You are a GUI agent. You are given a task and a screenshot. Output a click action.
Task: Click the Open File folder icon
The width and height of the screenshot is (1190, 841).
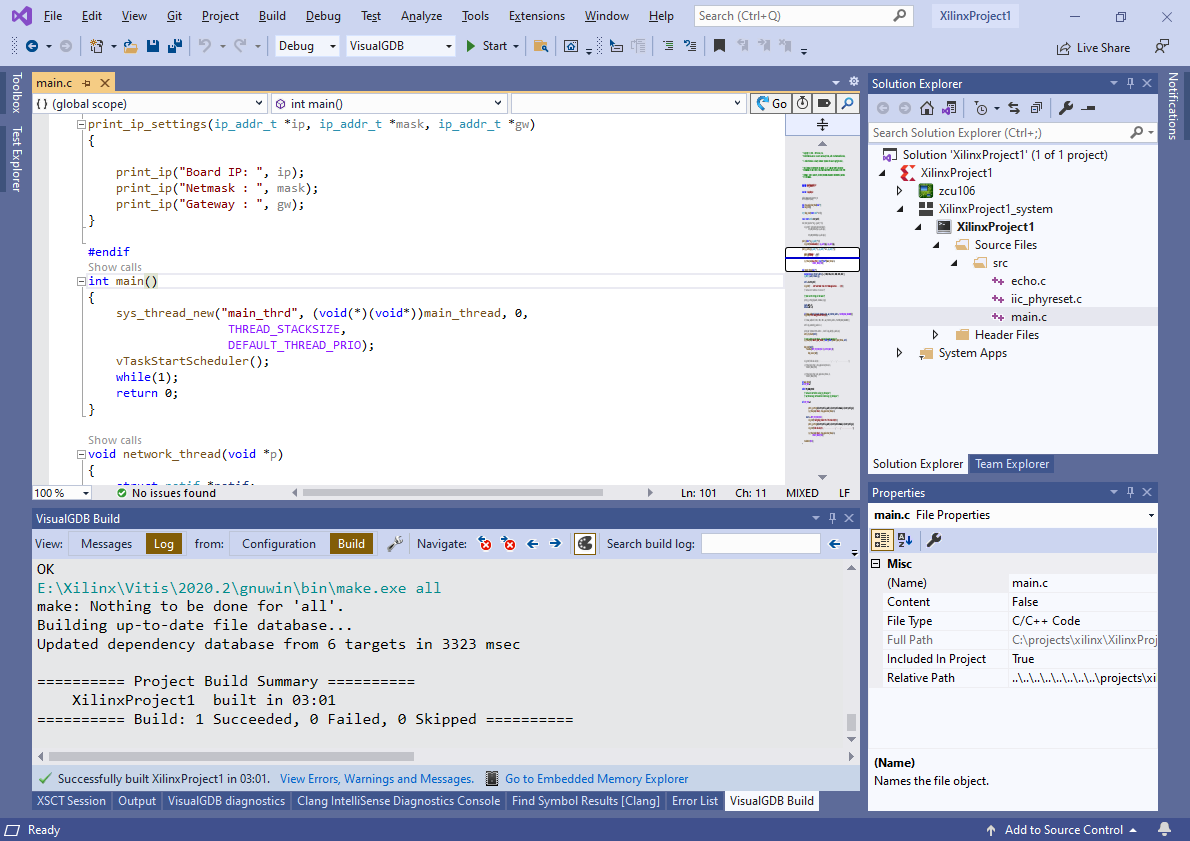131,46
